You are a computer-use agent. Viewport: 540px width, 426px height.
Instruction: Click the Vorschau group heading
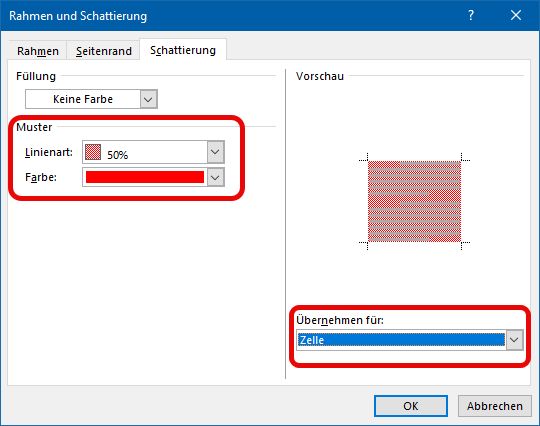pyautogui.click(x=320, y=76)
